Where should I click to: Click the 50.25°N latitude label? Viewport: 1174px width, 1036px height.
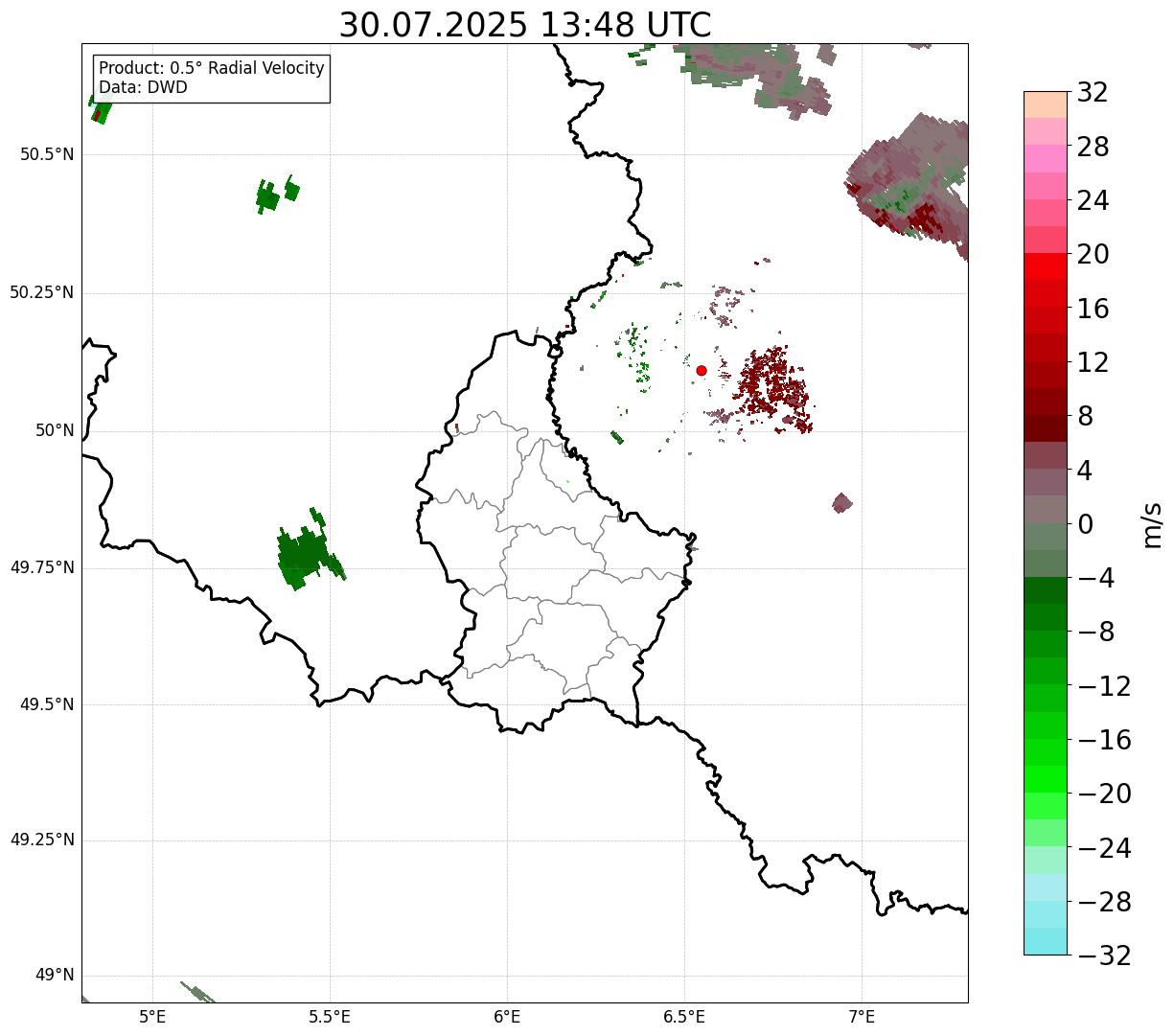point(42,292)
